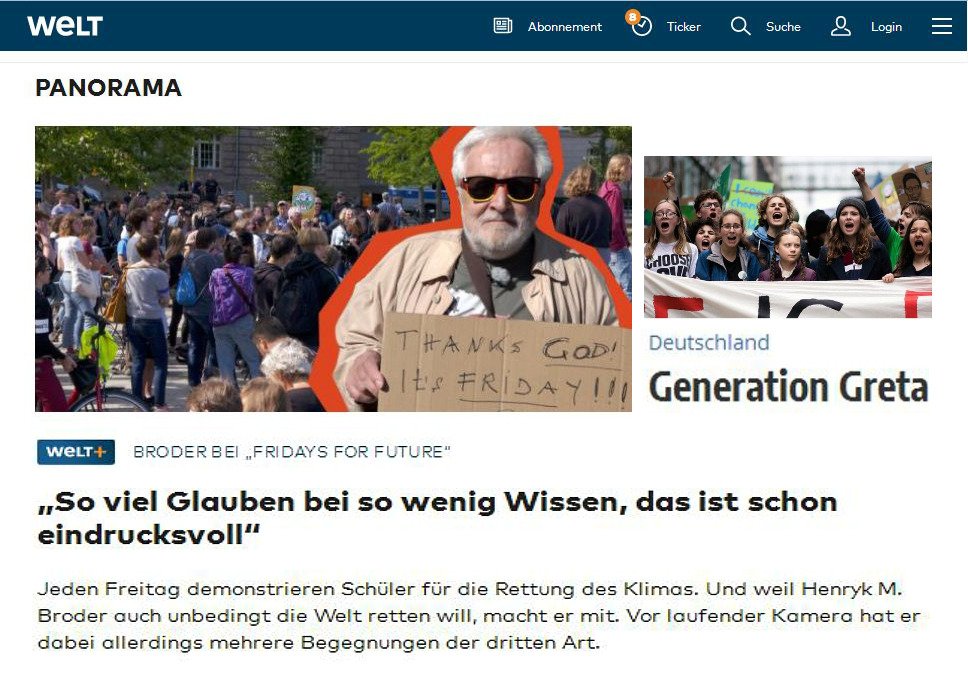Click the WELT+ premium badge
Image resolution: width=968 pixels, height=681 pixels.
[76, 452]
